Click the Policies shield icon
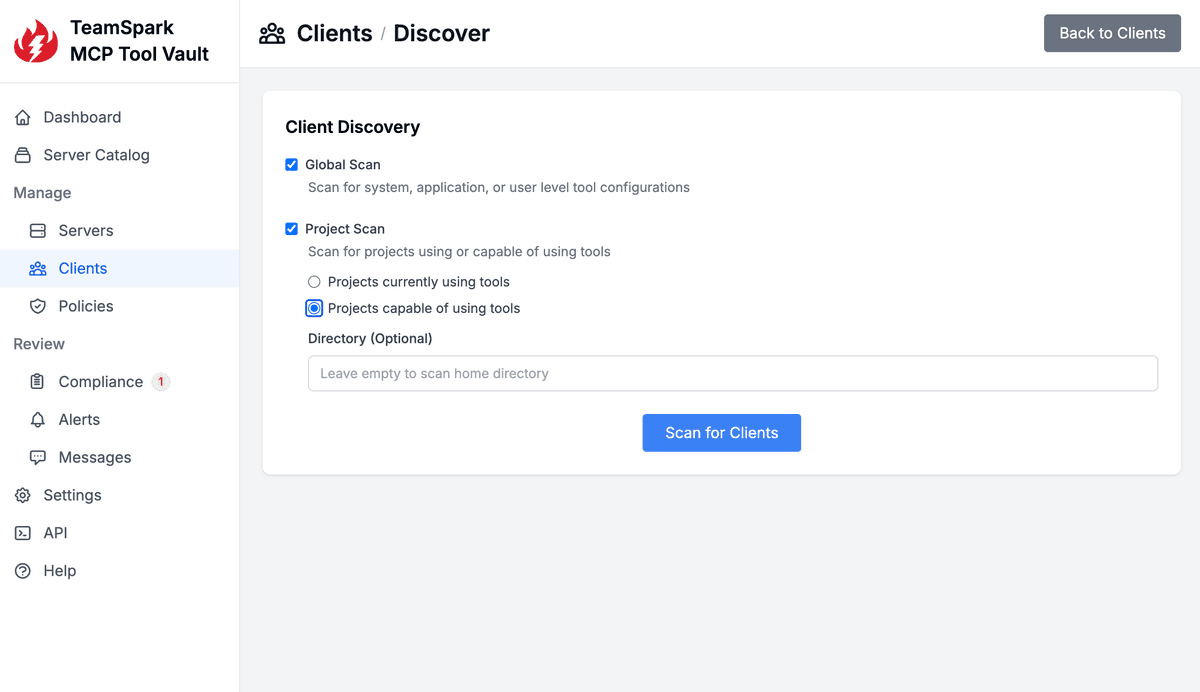 [x=38, y=306]
